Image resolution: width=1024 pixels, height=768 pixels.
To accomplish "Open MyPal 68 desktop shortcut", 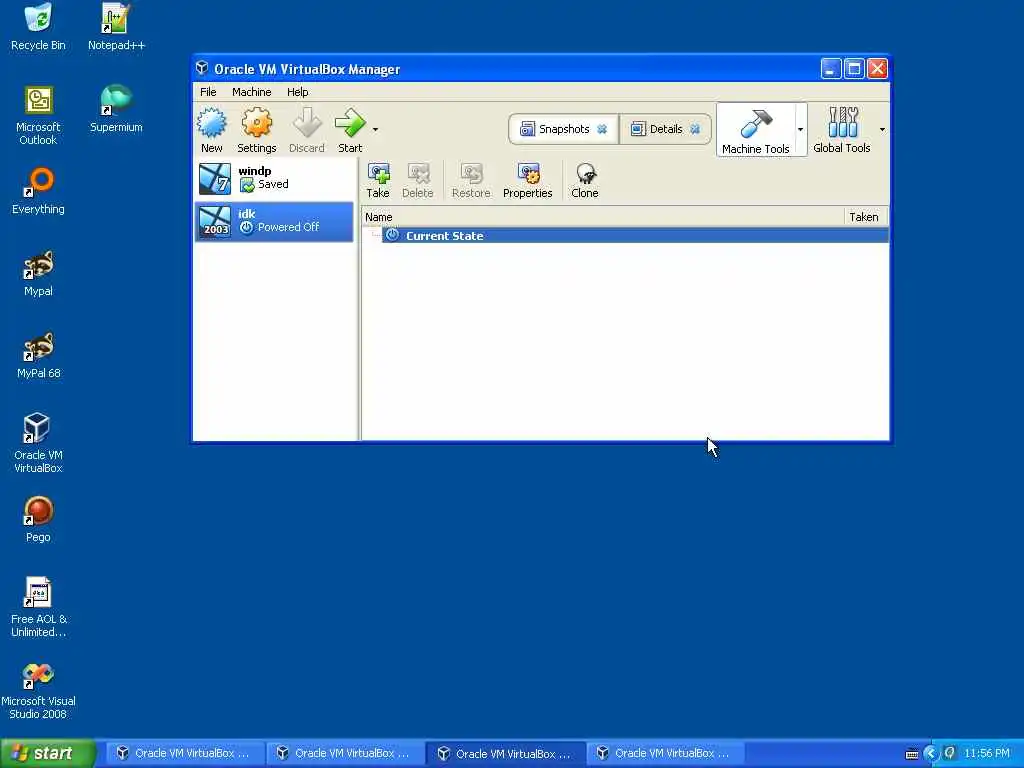I will click(x=39, y=355).
